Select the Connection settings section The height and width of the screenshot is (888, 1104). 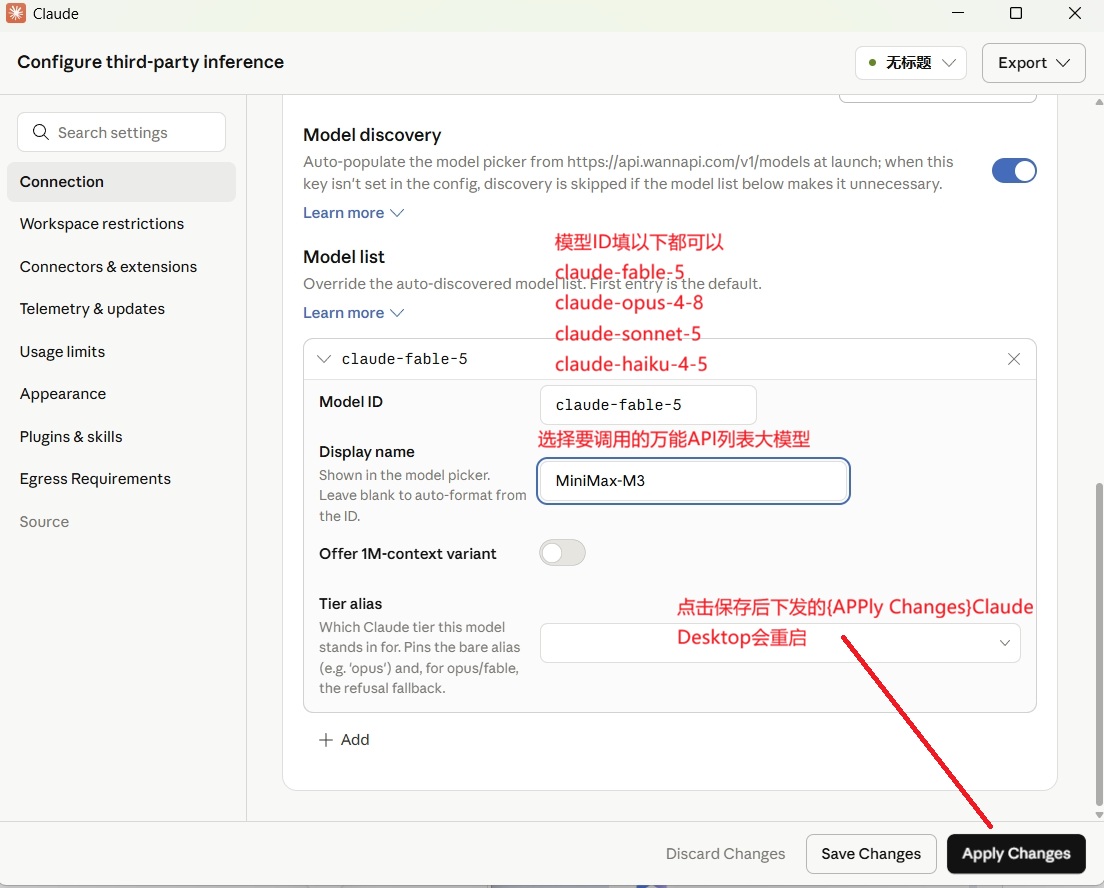121,182
